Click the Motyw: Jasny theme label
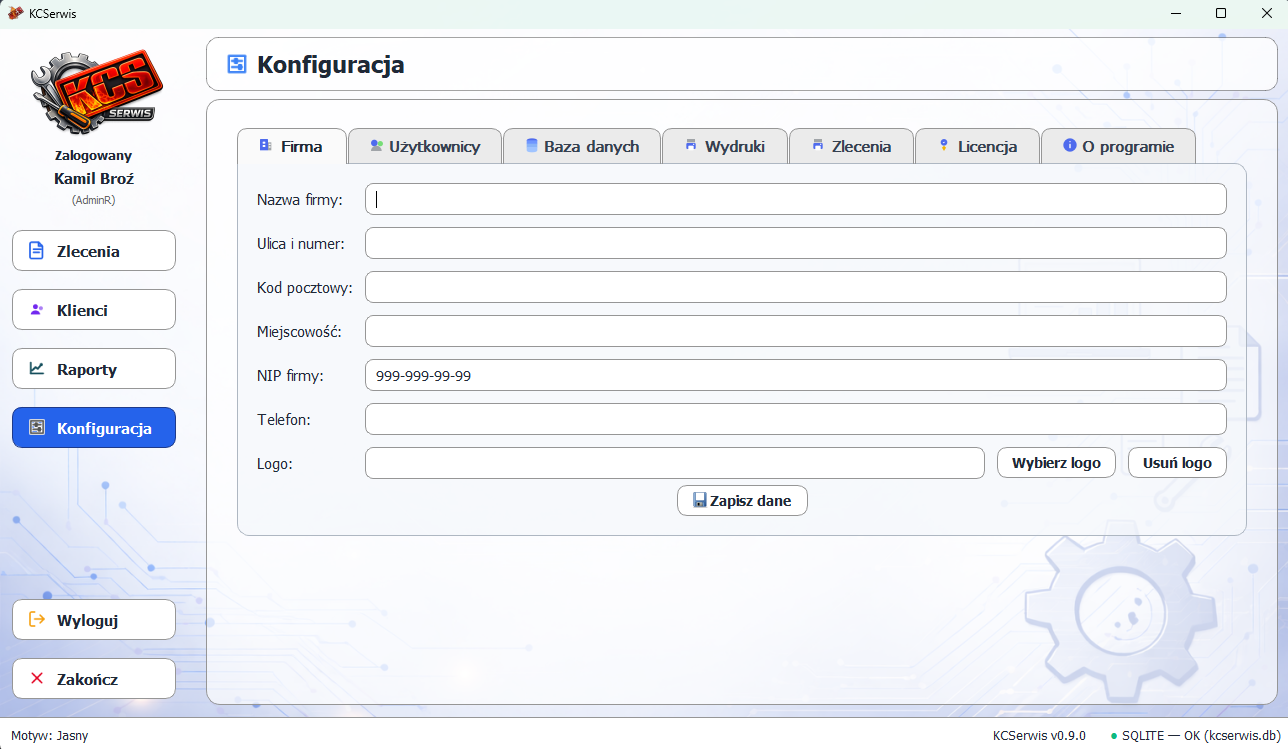The width and height of the screenshot is (1288, 749). tap(50, 735)
